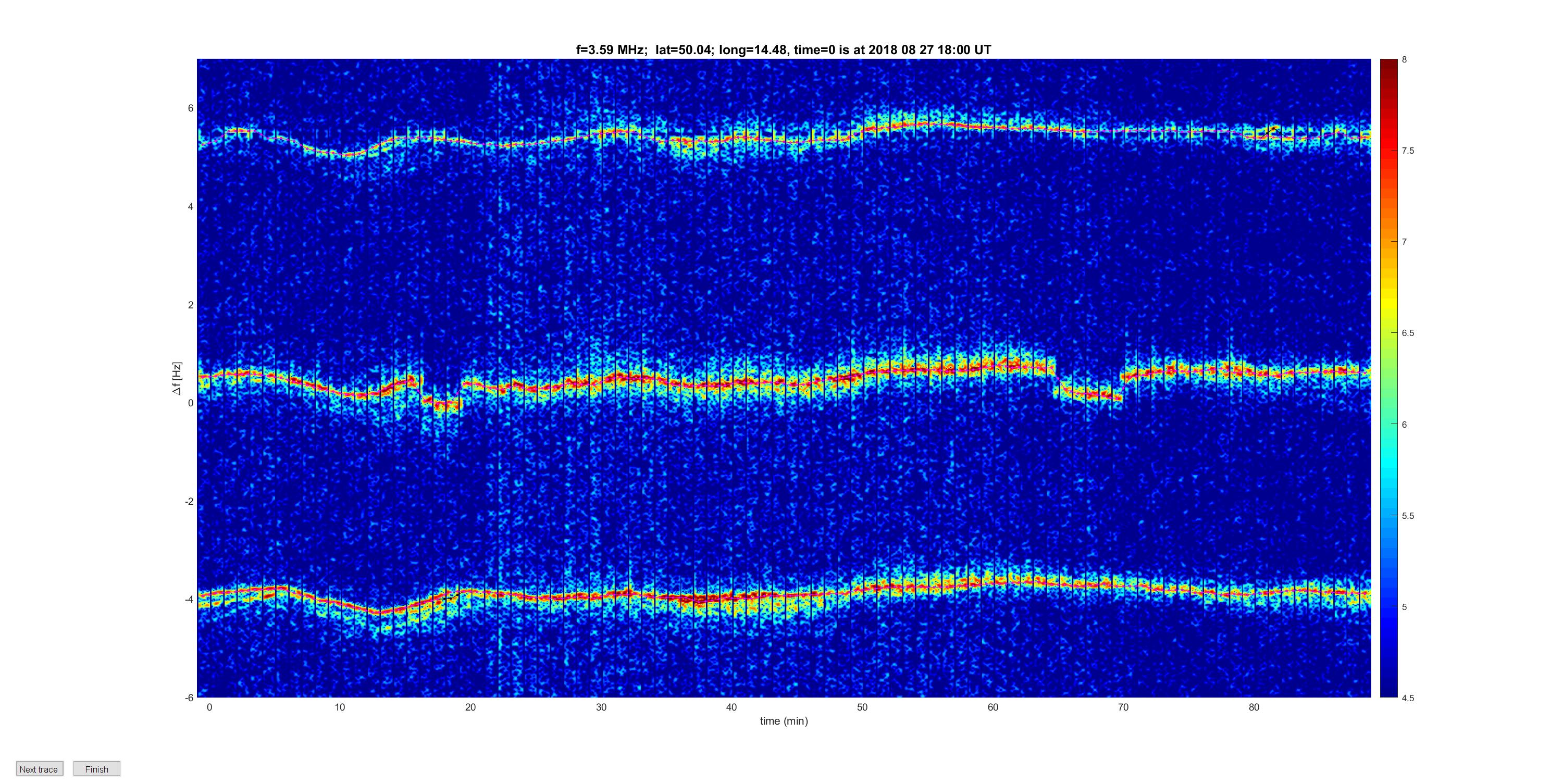Click the colorbar tick label 6.5
Image resolution: width=1563 pixels, height=784 pixels.
(1408, 333)
